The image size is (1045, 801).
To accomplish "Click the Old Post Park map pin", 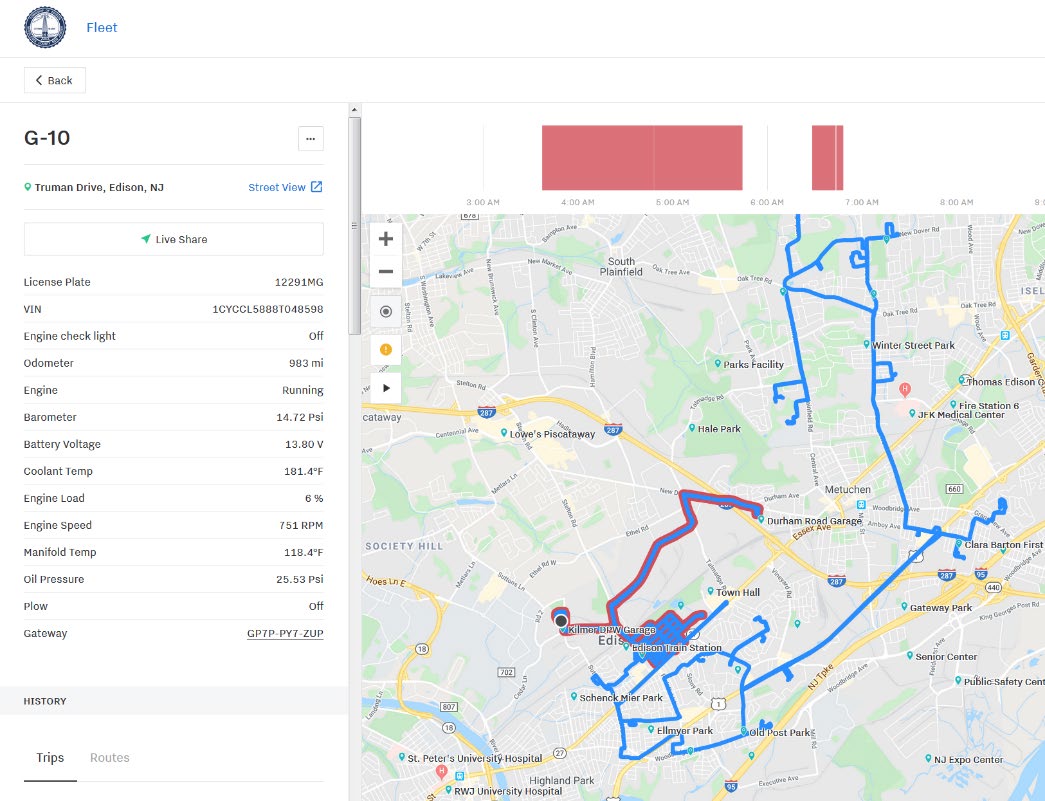I will pos(744,731).
